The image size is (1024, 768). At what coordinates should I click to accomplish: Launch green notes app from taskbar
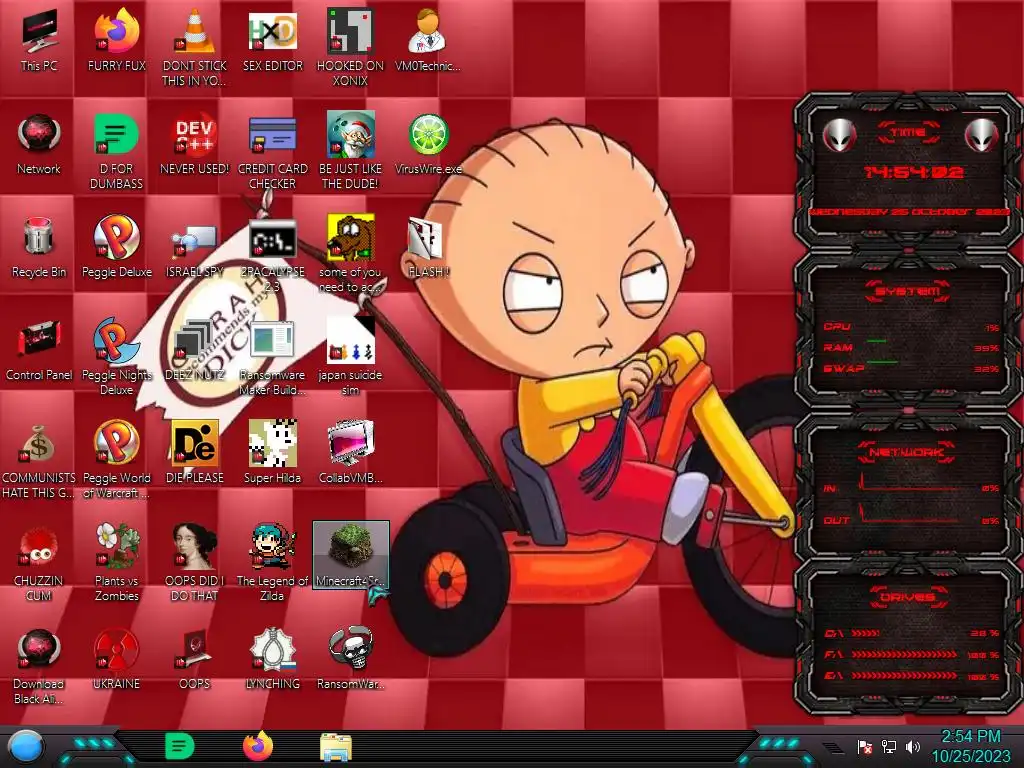pos(180,746)
